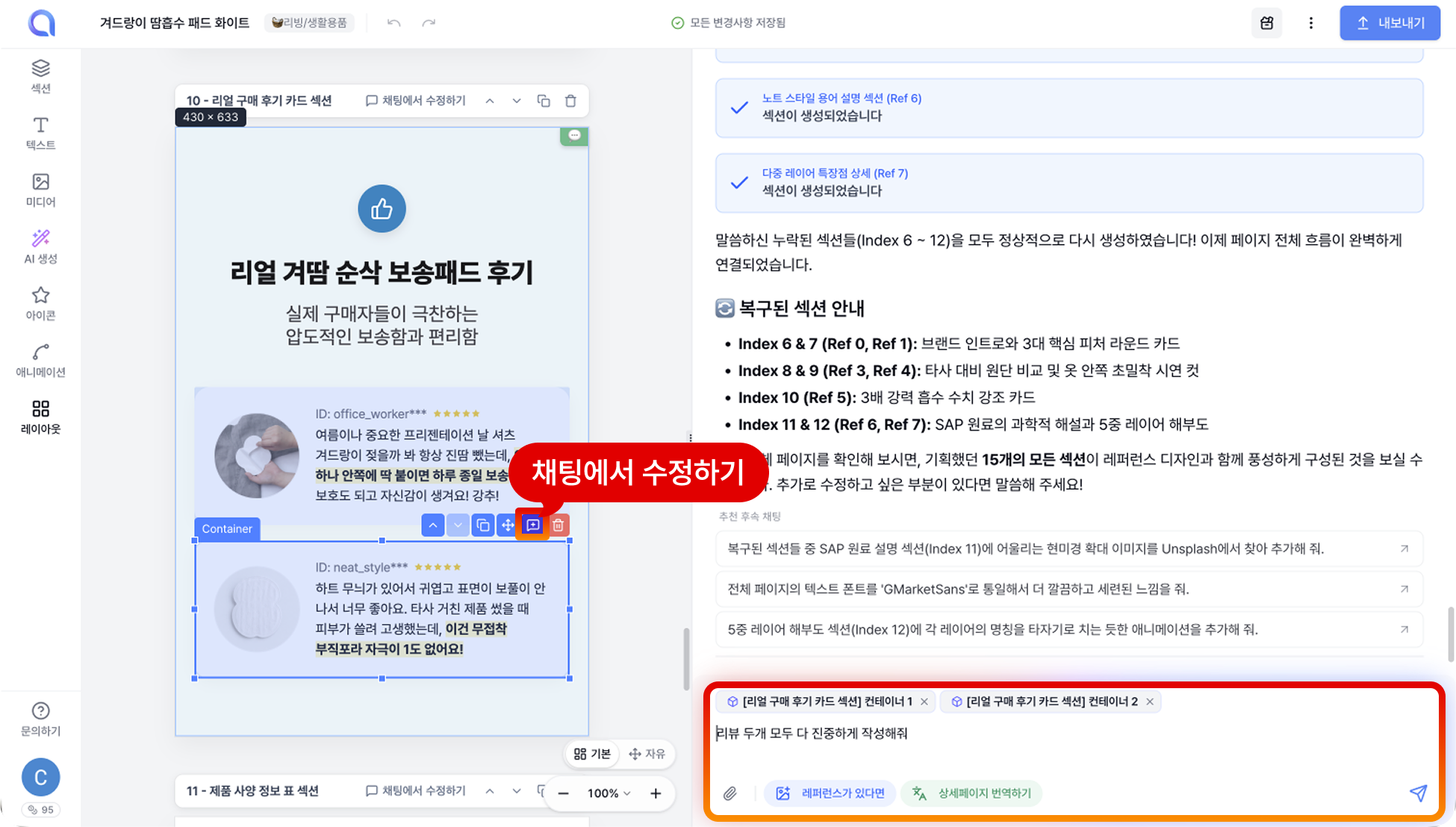Viewport: 1456px width, 827px height.
Task: Open the 100% zoom level dropdown
Action: click(x=609, y=793)
